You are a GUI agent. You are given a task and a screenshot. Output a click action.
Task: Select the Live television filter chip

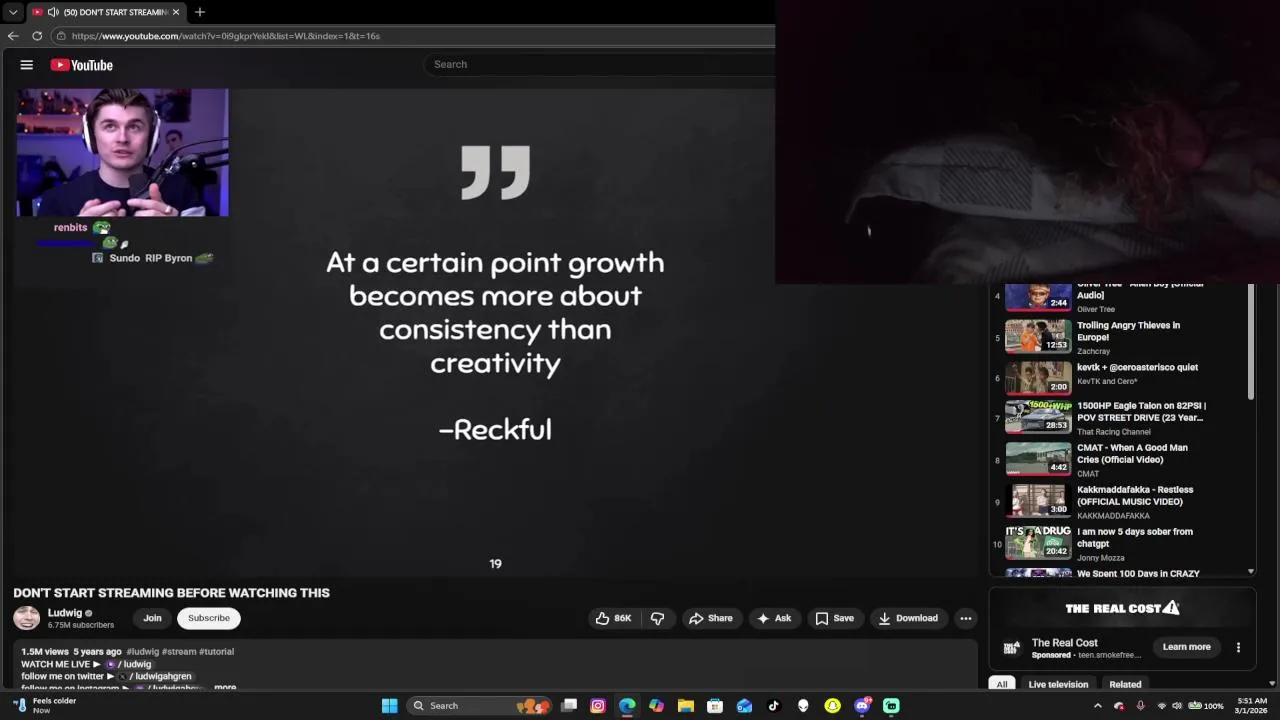click(1058, 684)
